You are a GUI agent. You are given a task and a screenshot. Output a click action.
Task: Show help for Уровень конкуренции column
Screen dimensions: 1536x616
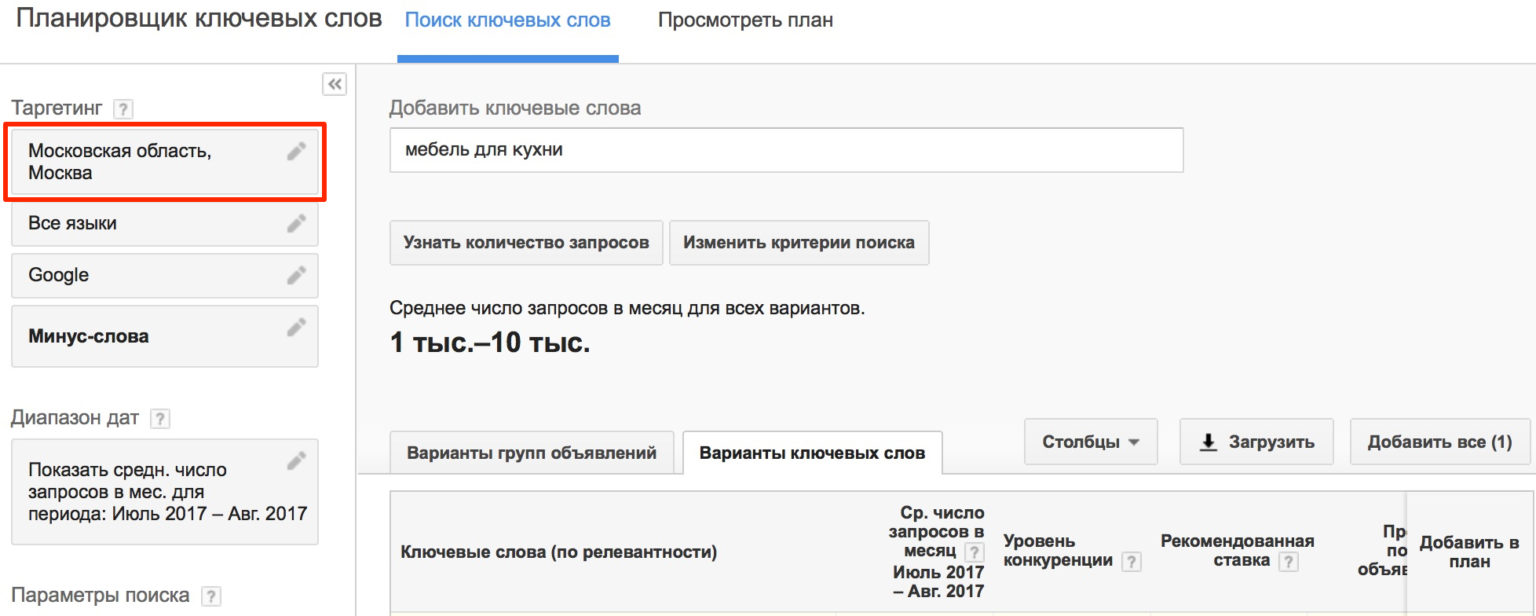1131,562
